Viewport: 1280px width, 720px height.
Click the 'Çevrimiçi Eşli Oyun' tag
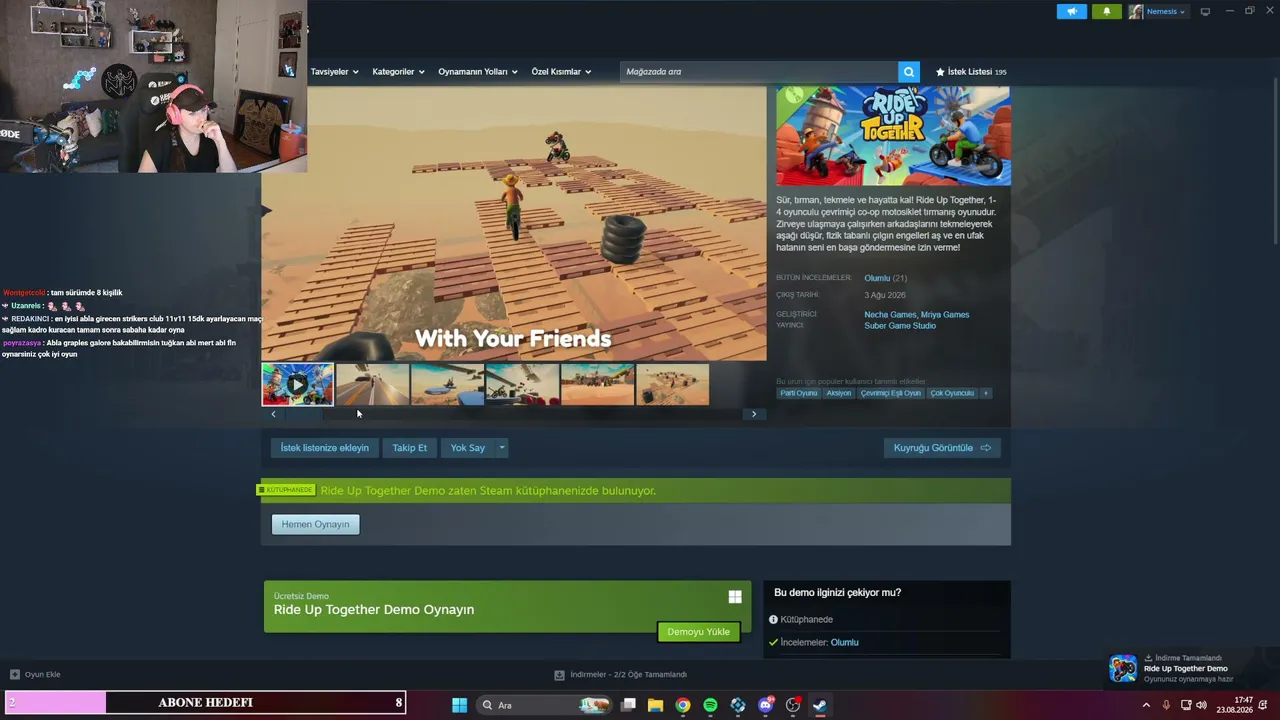[891, 393]
